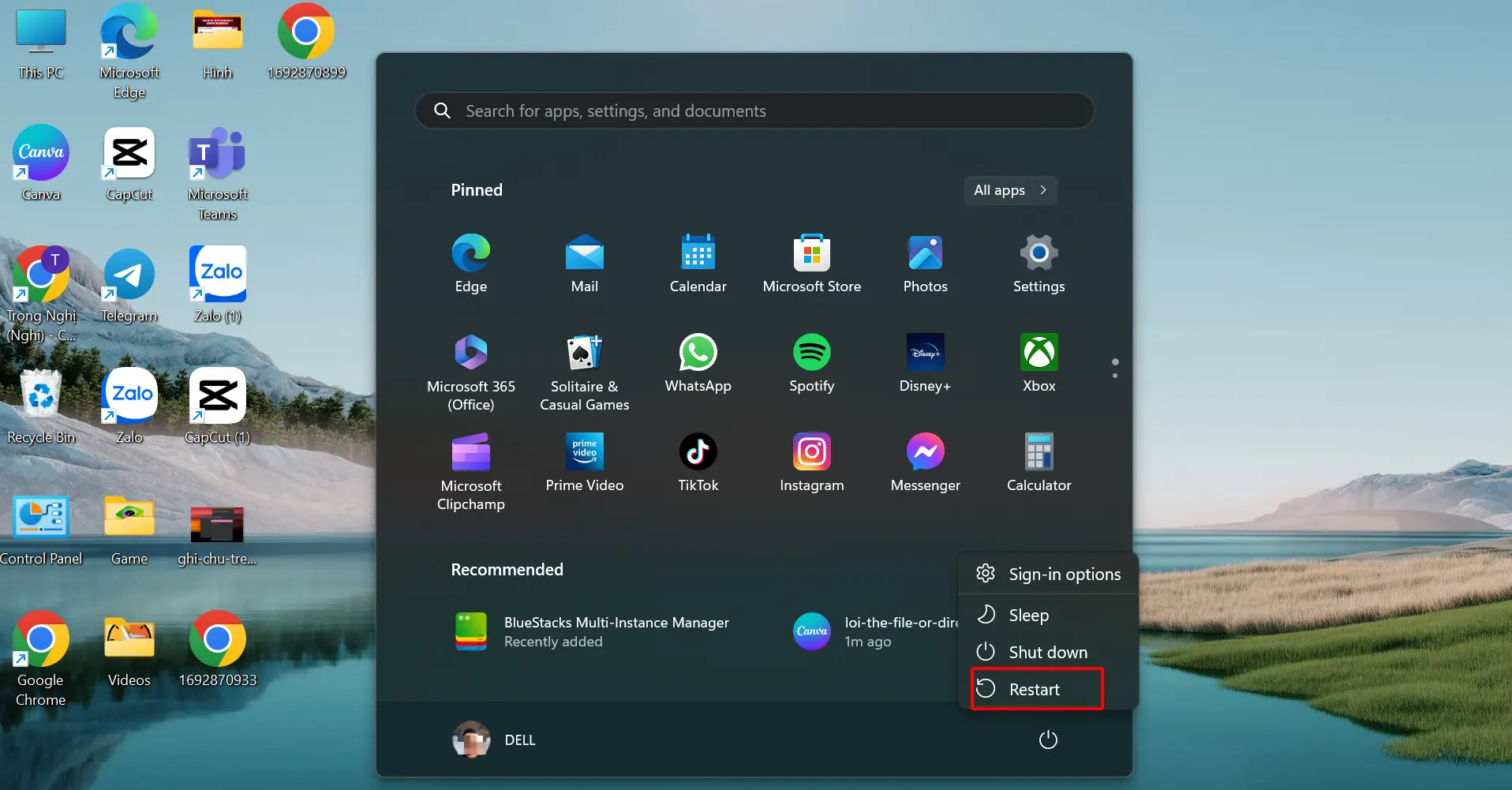Select Zalo (1) desktop shortcut
The image size is (1512, 790).
218,284
